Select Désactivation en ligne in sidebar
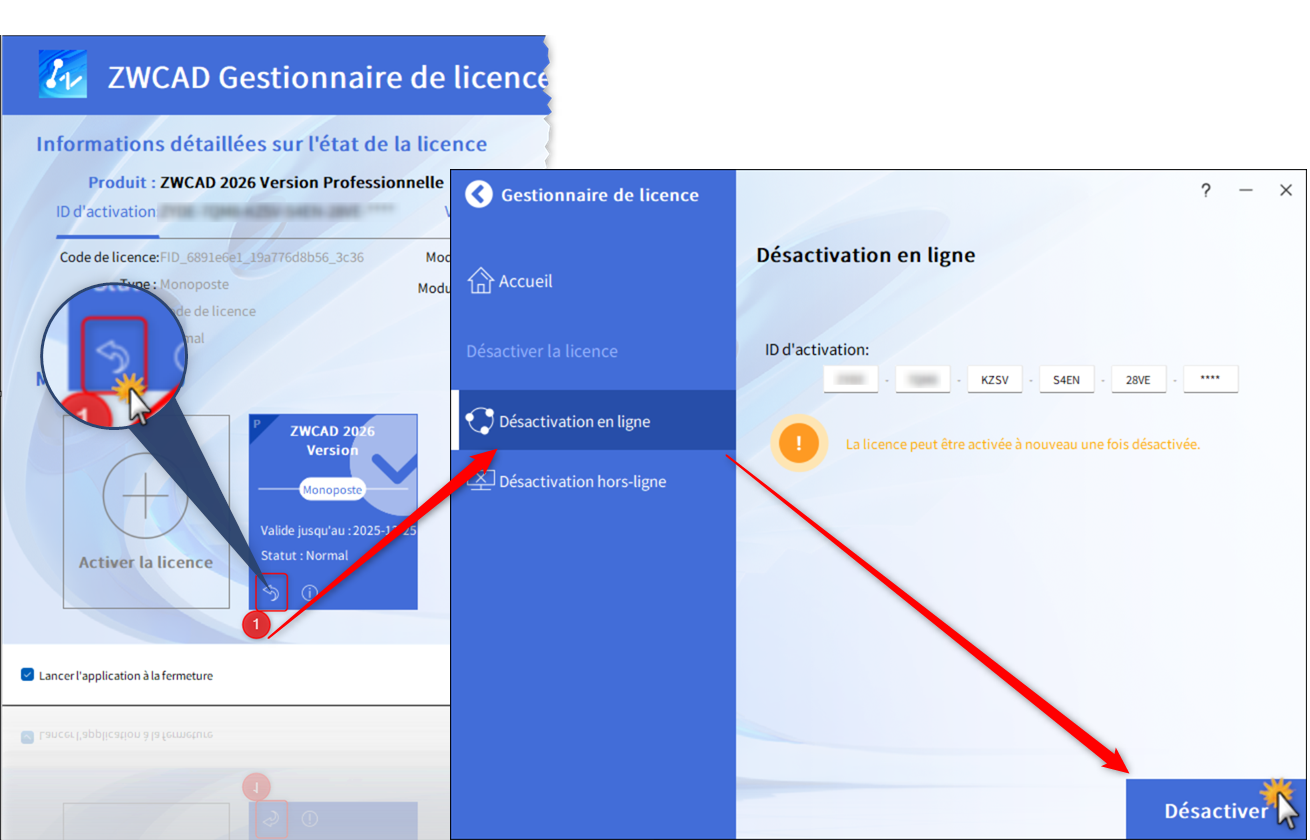 [x=574, y=421]
